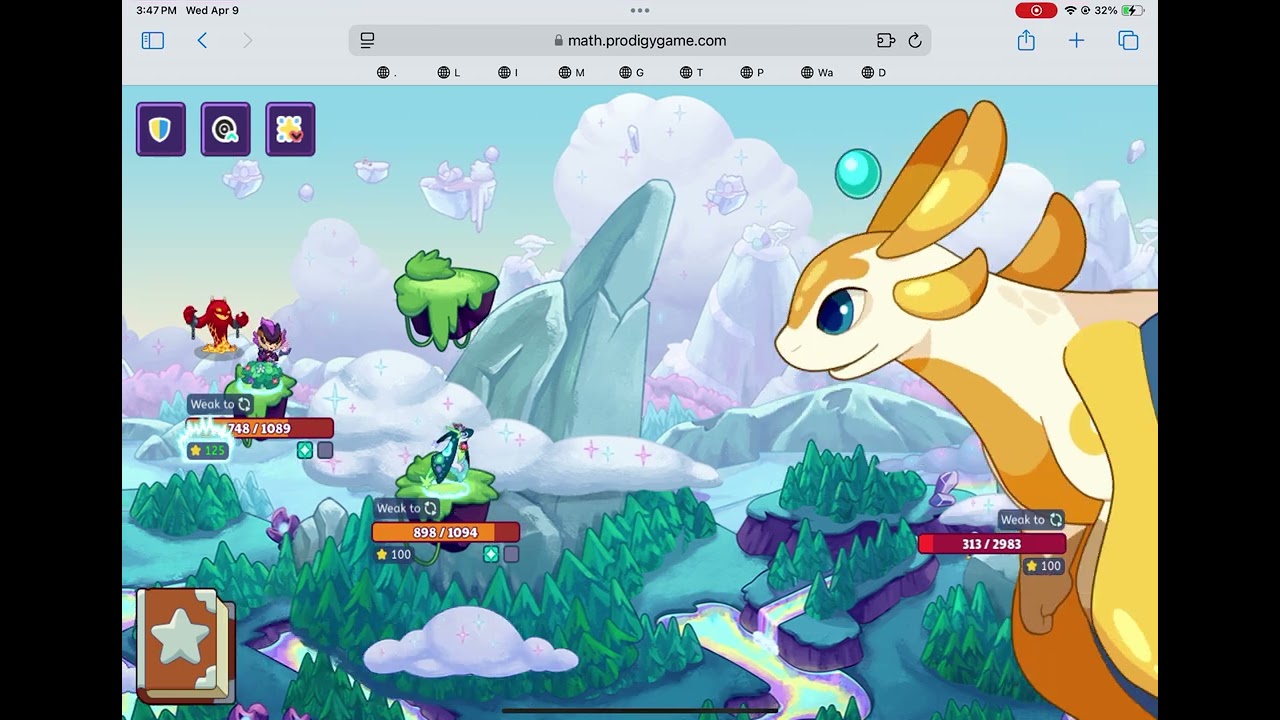
Task: Open the "P" bookmark
Action: (752, 72)
